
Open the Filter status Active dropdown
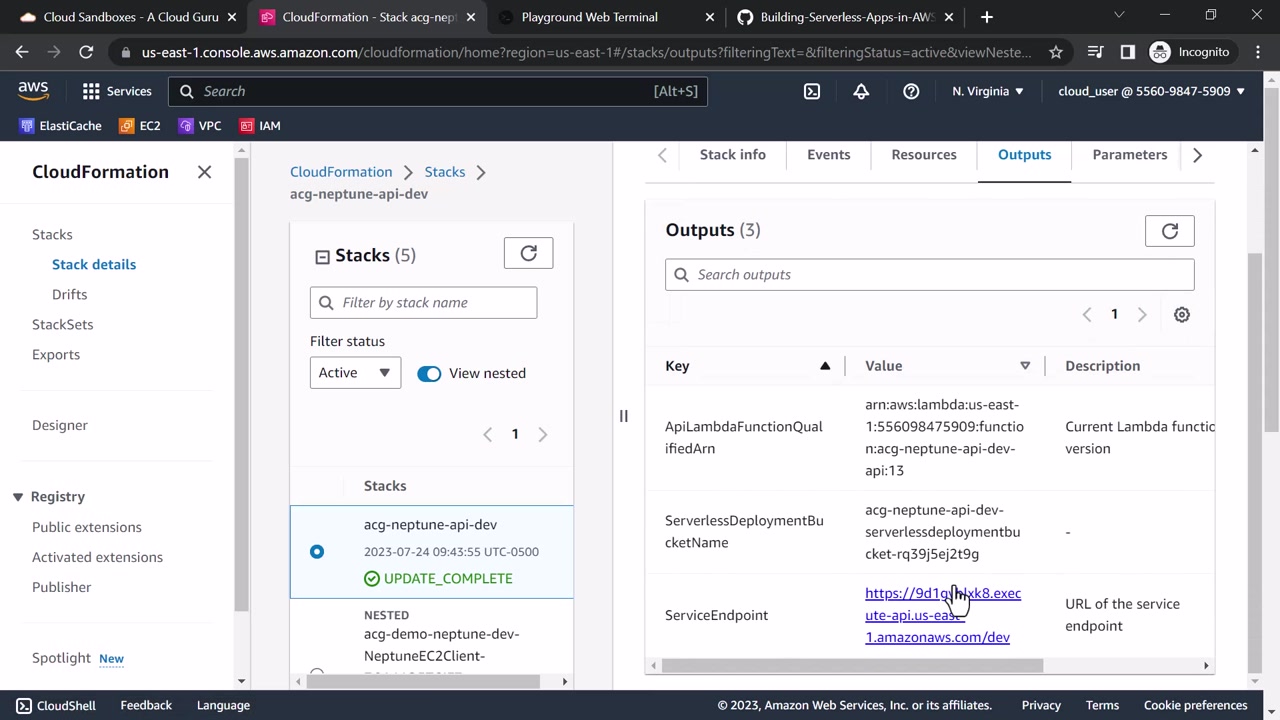coord(355,373)
